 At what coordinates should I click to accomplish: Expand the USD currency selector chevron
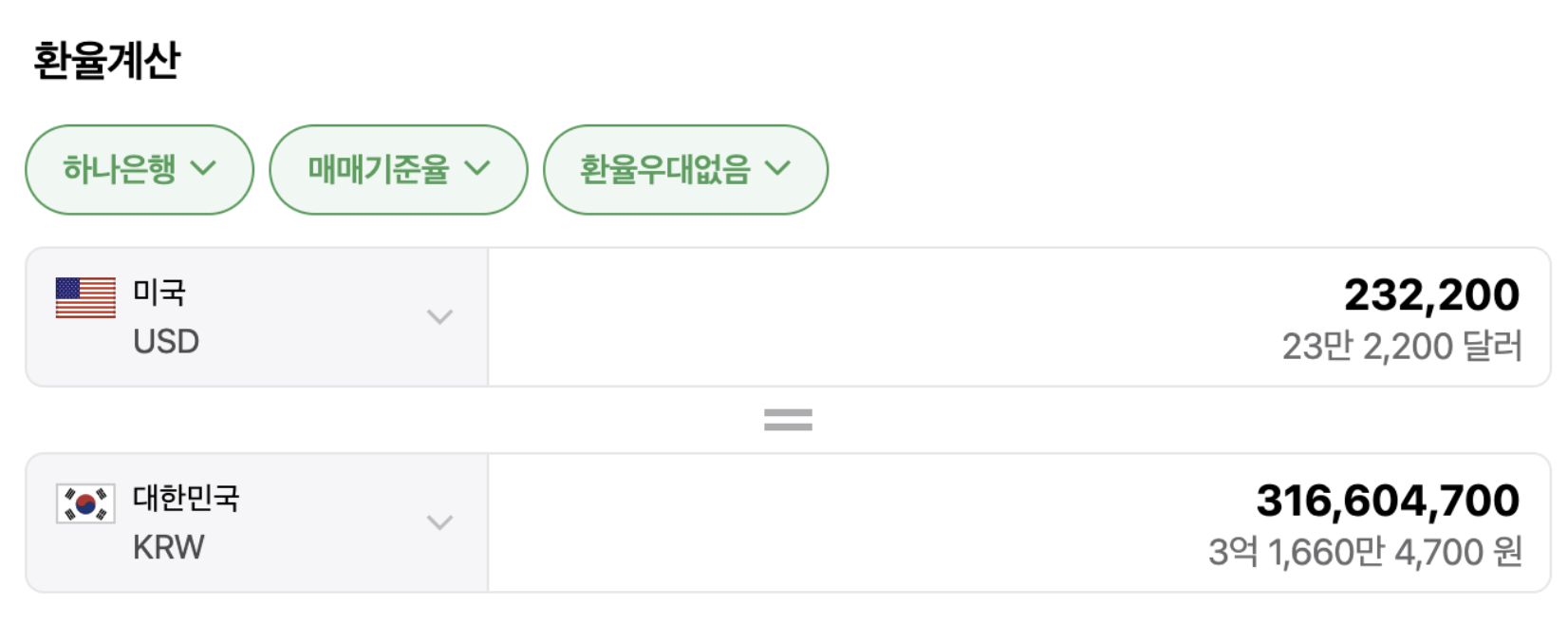coord(439,317)
